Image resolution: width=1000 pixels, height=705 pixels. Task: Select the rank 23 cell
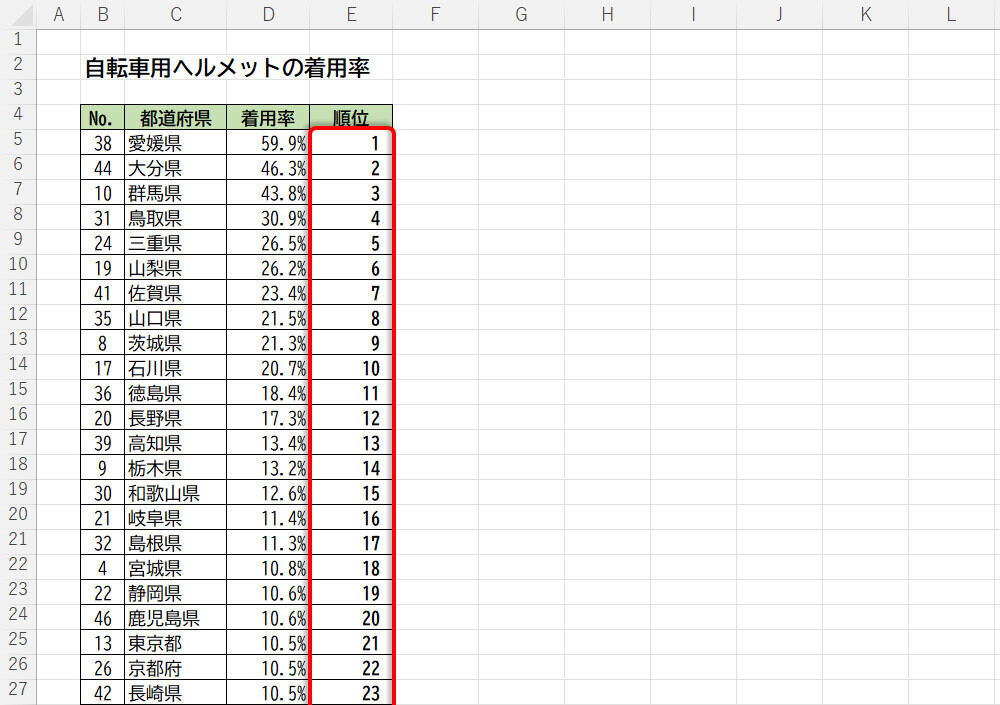coord(351,693)
